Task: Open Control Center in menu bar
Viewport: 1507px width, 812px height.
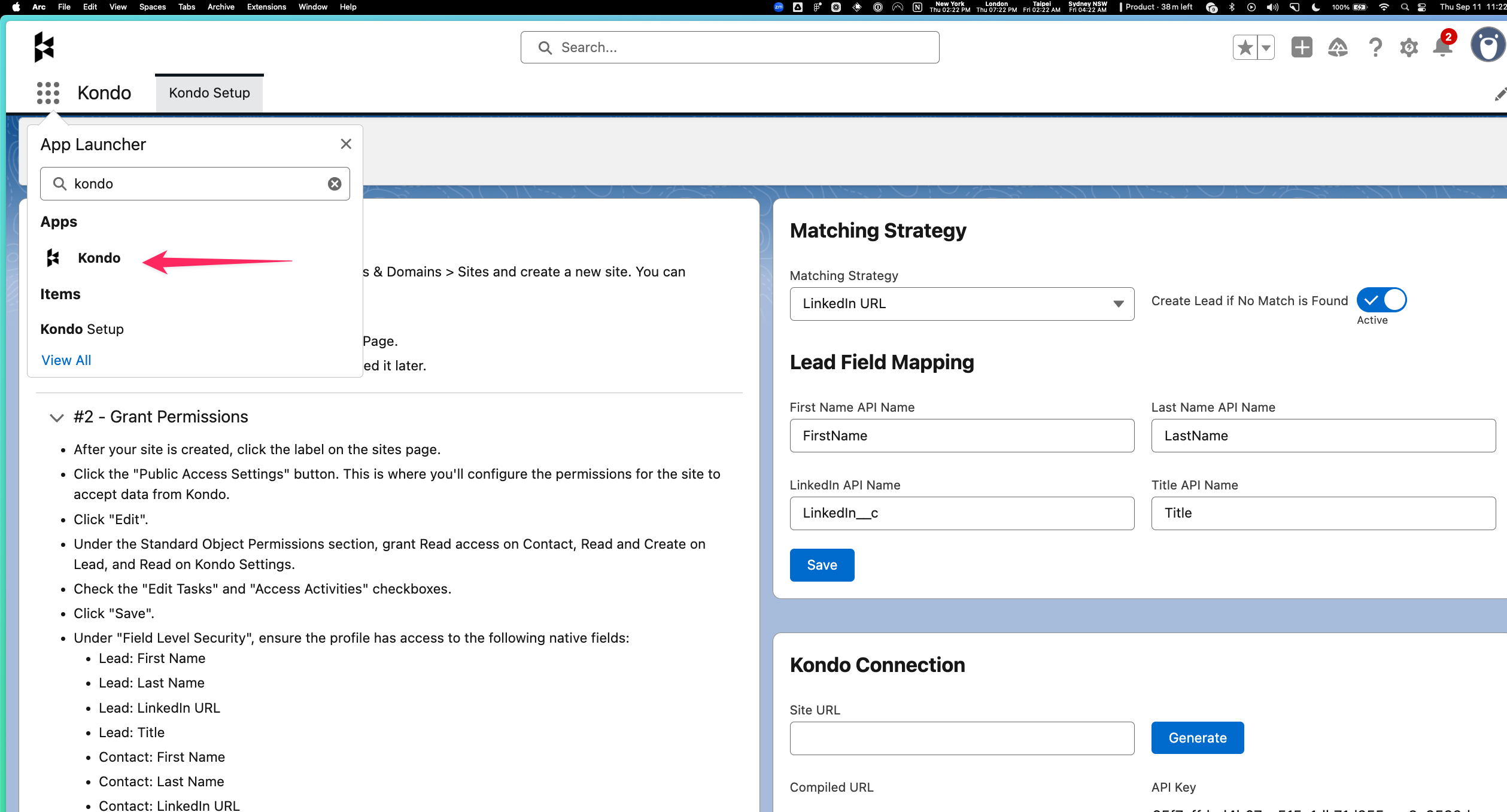Action: coord(1422,7)
